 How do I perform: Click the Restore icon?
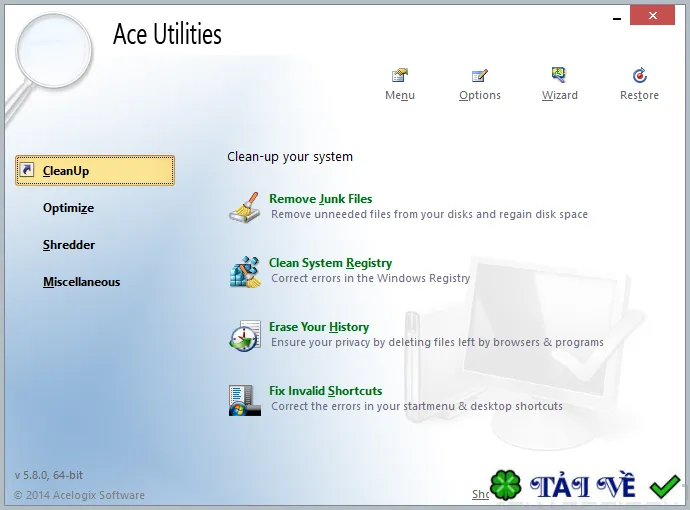[639, 75]
